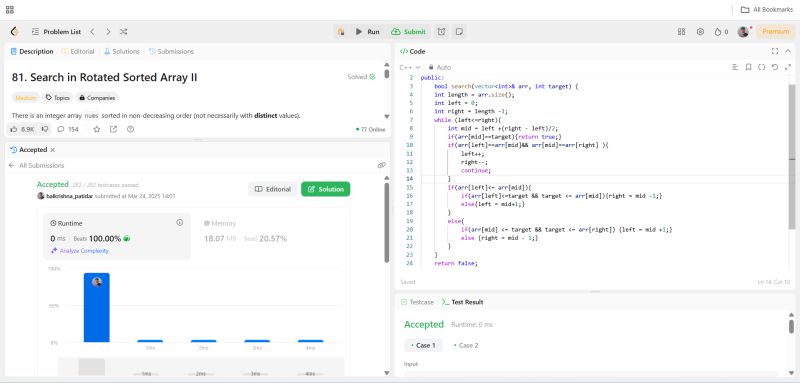Switch to the Testcase tab

tap(417, 302)
